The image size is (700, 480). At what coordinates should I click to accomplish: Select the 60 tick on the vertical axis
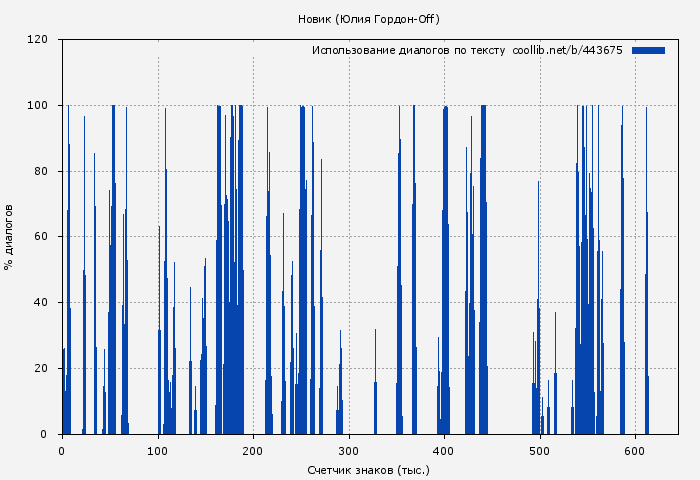point(41,237)
